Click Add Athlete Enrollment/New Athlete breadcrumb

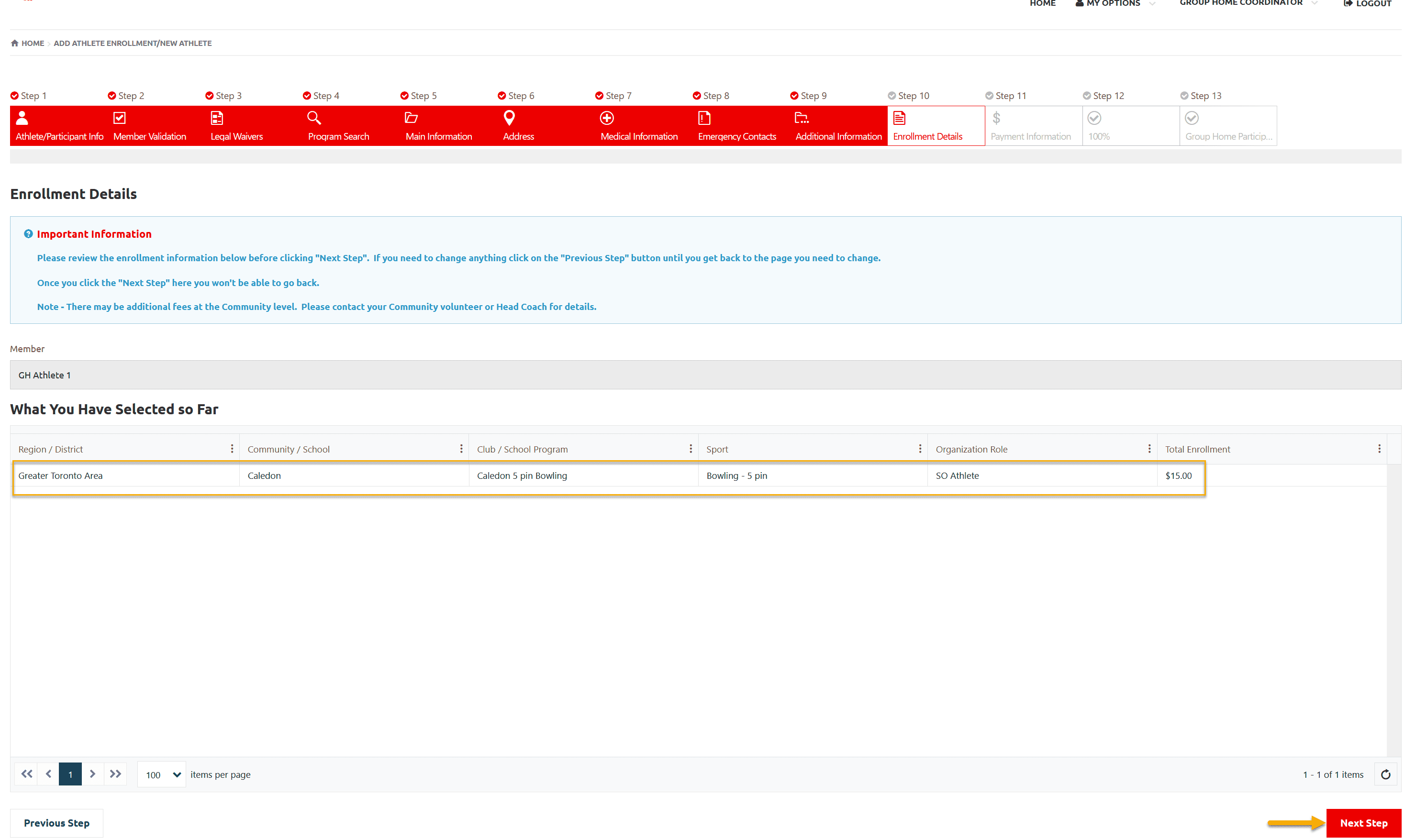[133, 43]
